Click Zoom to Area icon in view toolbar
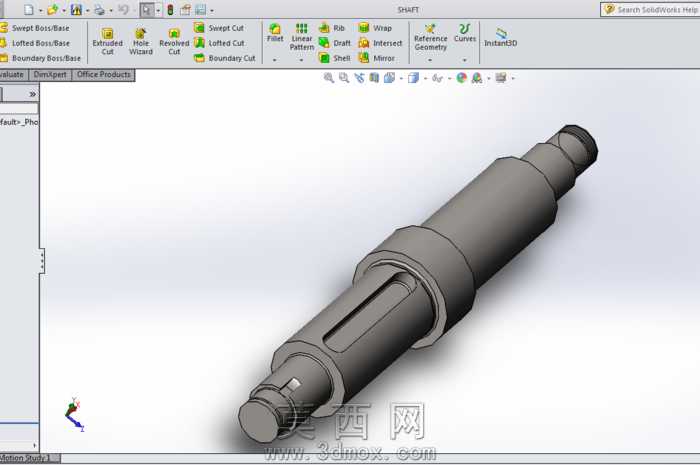Image resolution: width=700 pixels, height=465 pixels. [x=344, y=78]
